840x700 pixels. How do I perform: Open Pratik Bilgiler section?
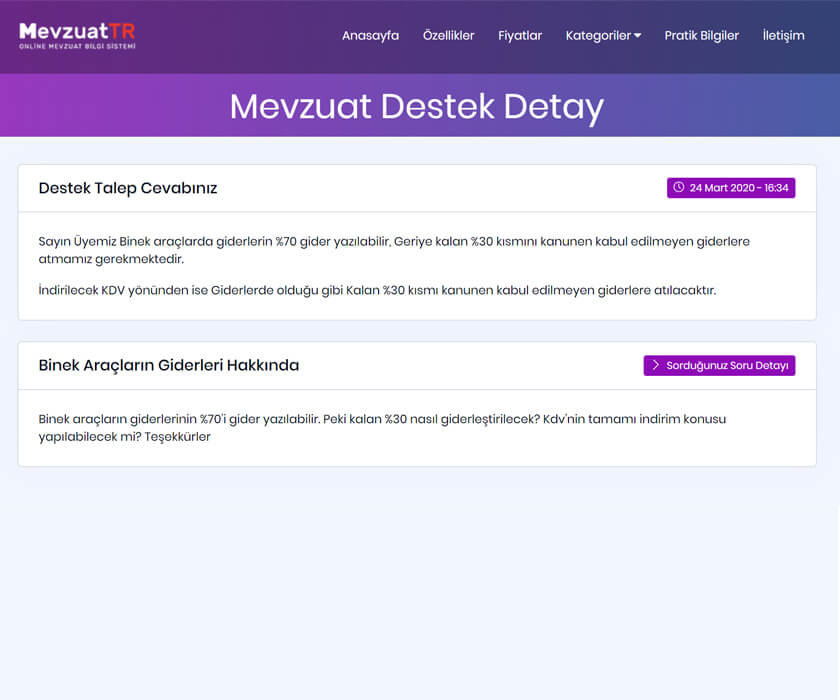click(x=701, y=34)
